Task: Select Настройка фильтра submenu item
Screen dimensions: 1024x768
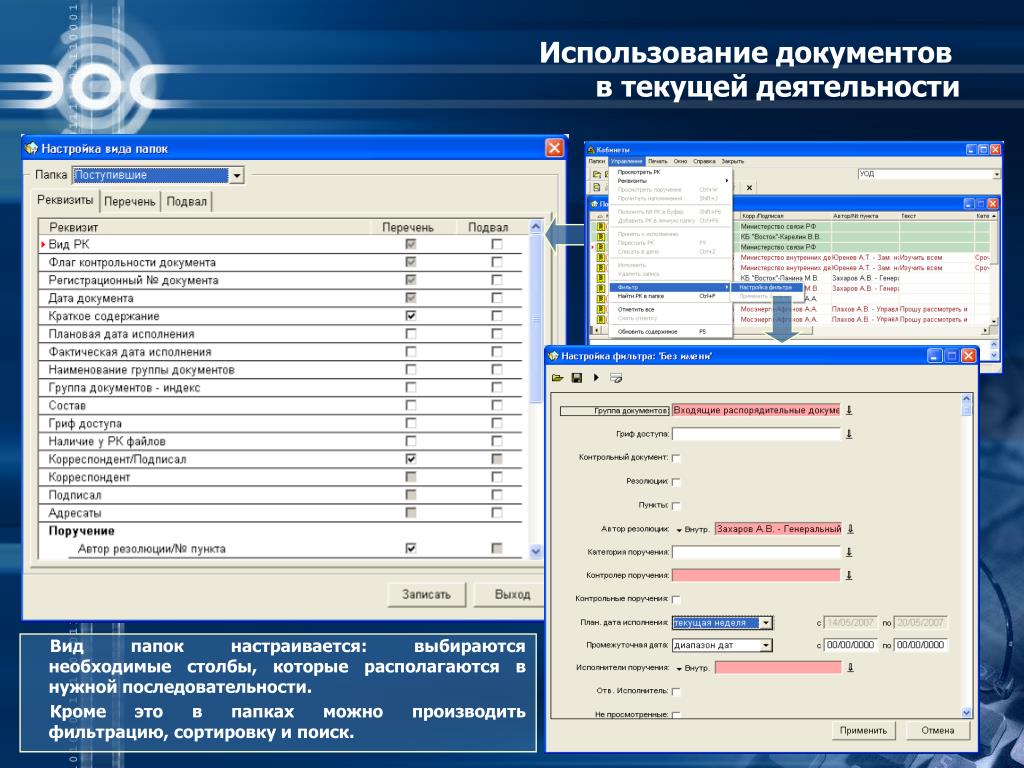Action: (766, 287)
